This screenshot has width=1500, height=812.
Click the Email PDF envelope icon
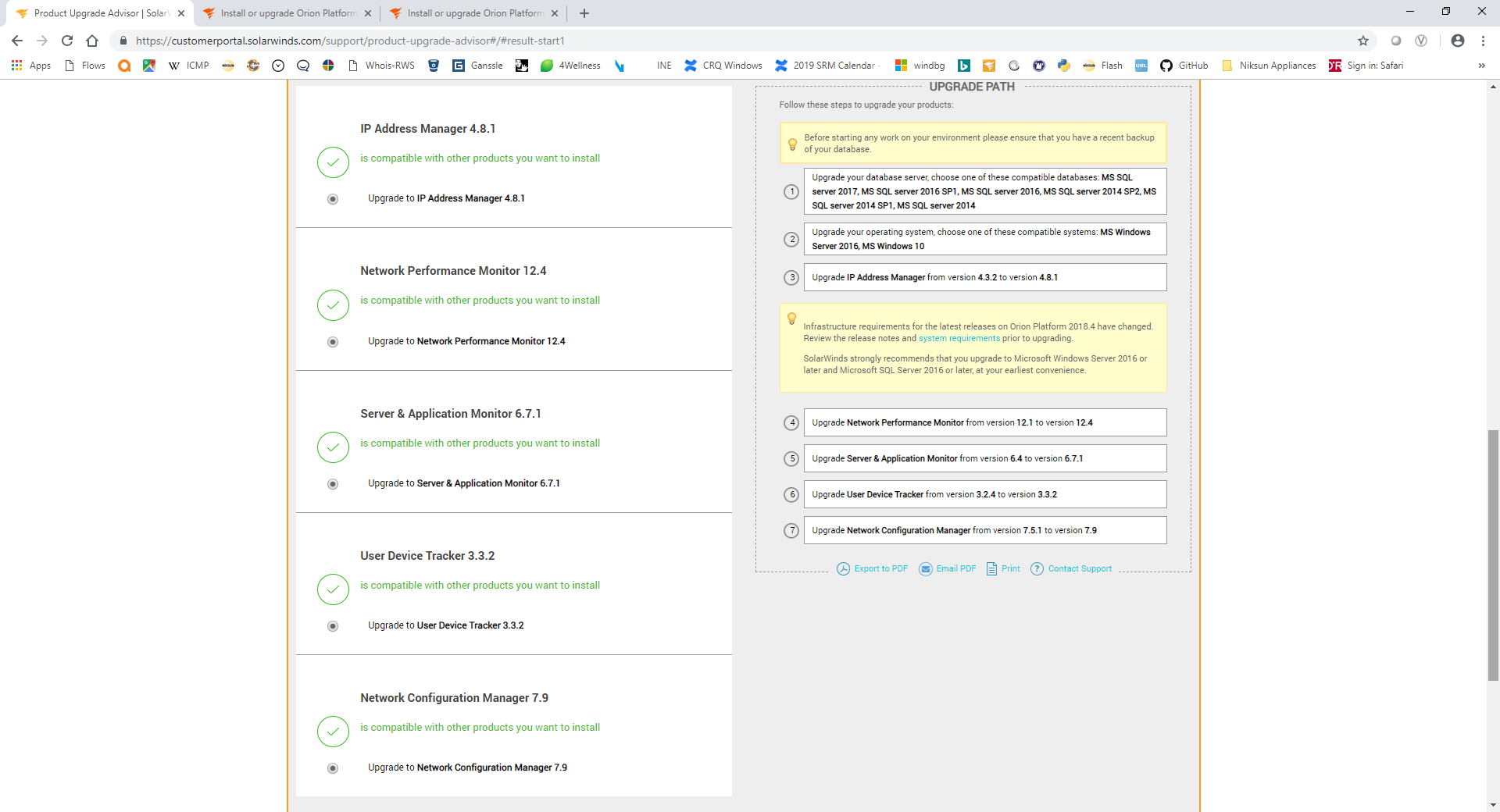[x=926, y=568]
